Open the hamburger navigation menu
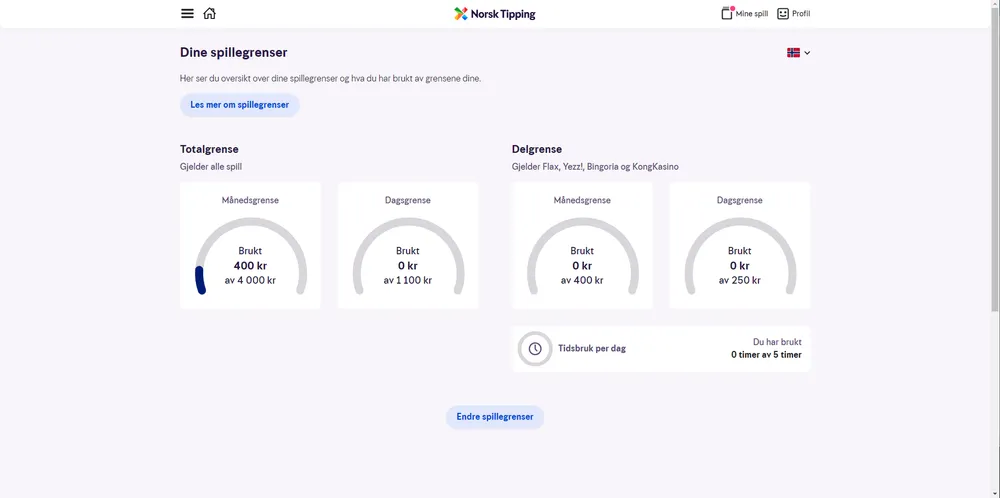 coord(187,14)
